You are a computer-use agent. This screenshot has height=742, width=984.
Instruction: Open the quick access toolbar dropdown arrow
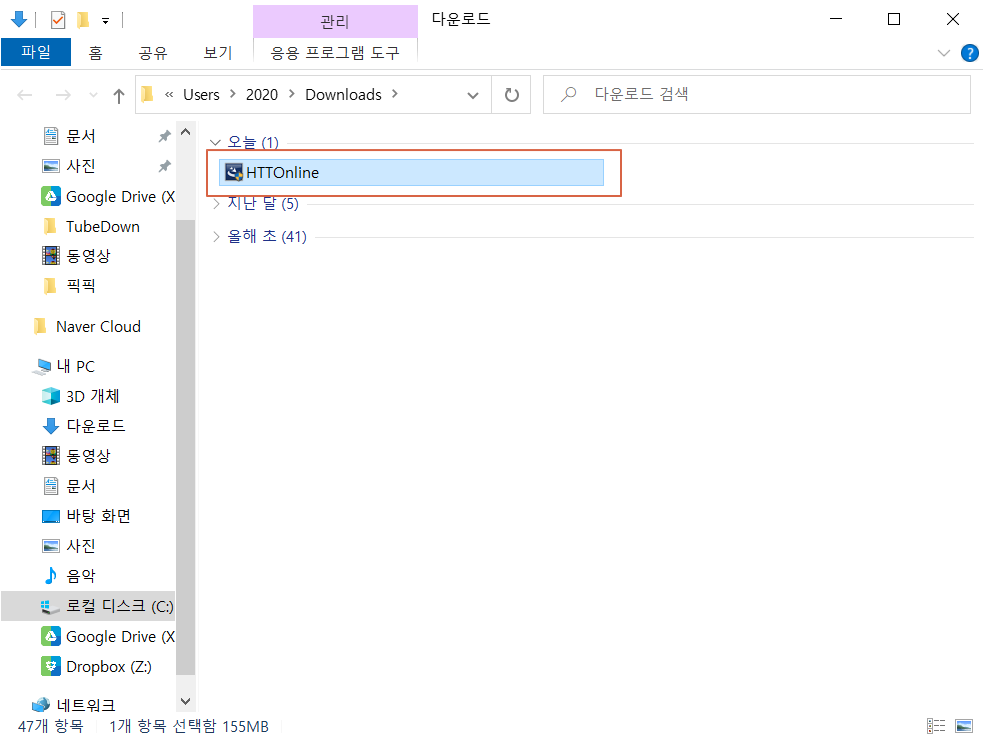point(105,21)
